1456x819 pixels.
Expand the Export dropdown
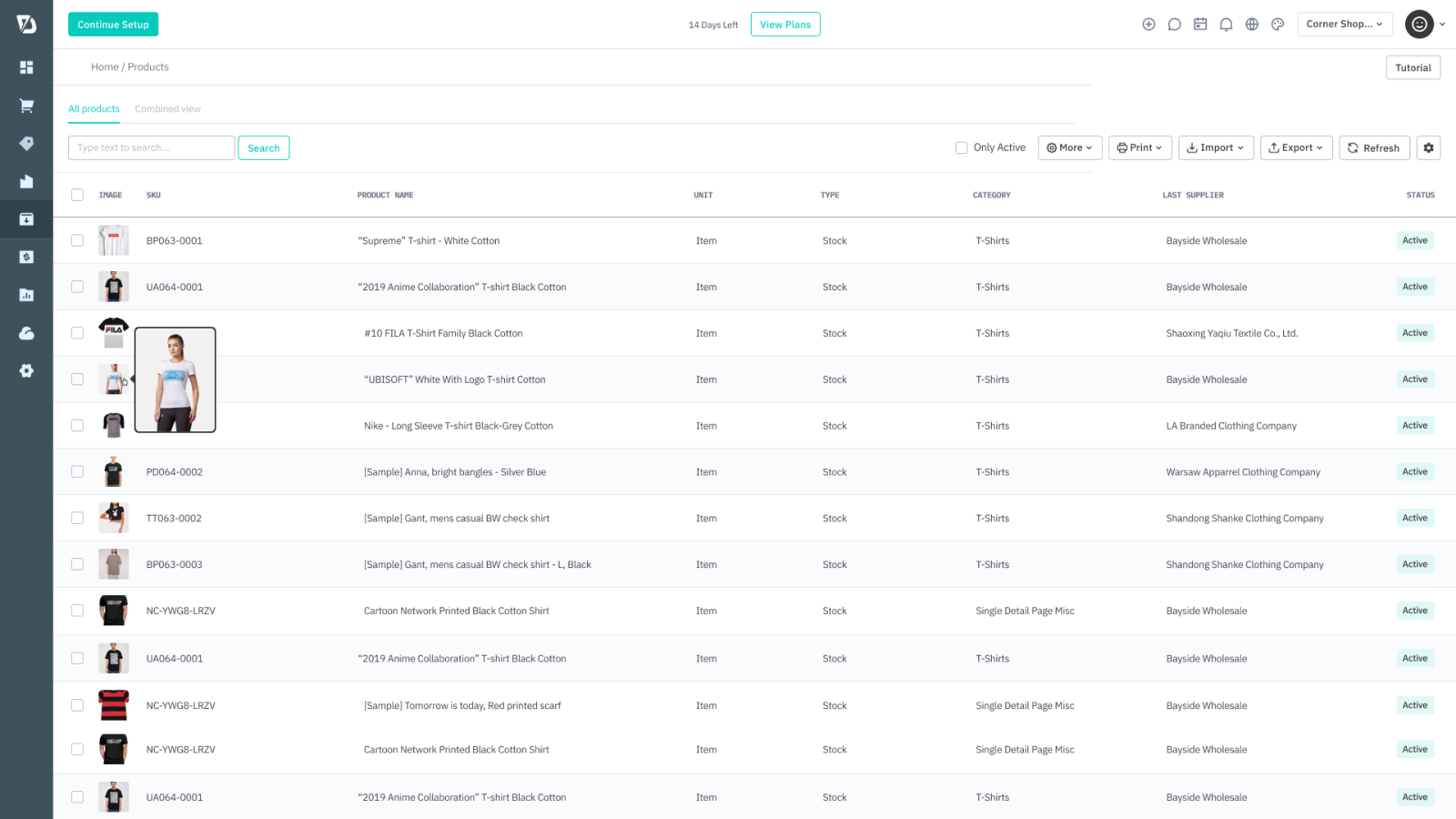click(1297, 147)
